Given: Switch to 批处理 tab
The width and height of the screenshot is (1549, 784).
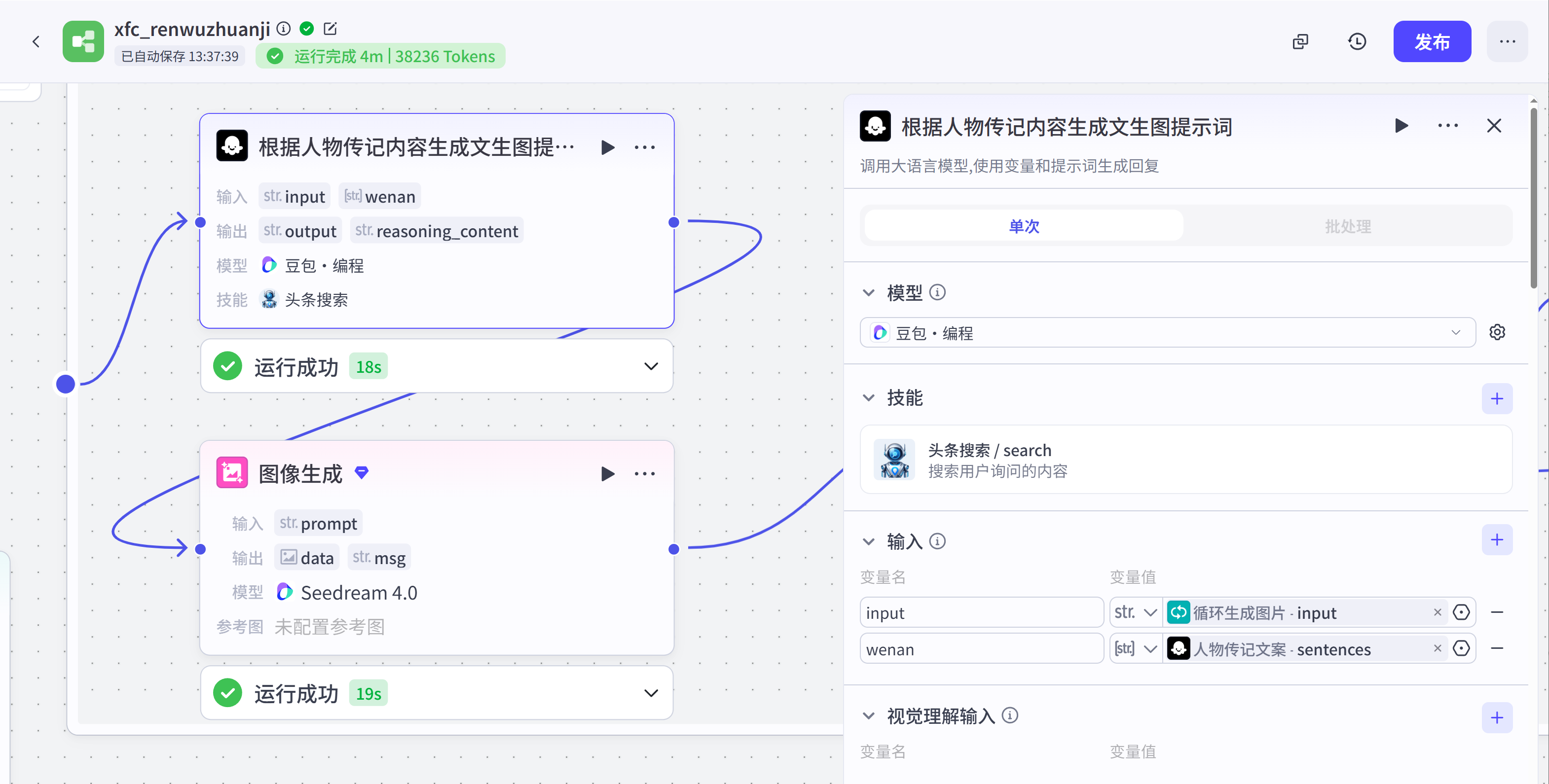Looking at the screenshot, I should click(x=1348, y=226).
